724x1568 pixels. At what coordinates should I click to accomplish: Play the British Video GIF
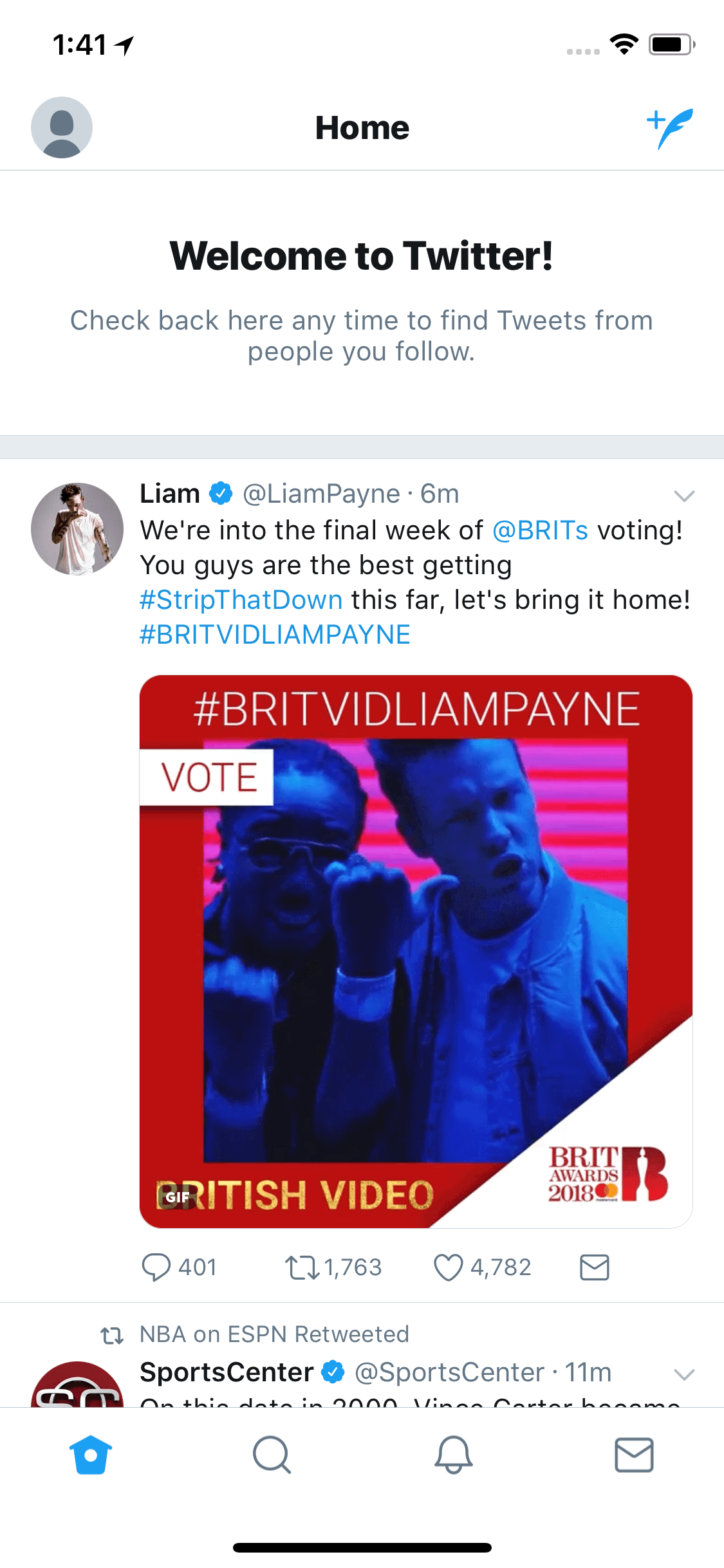416,951
